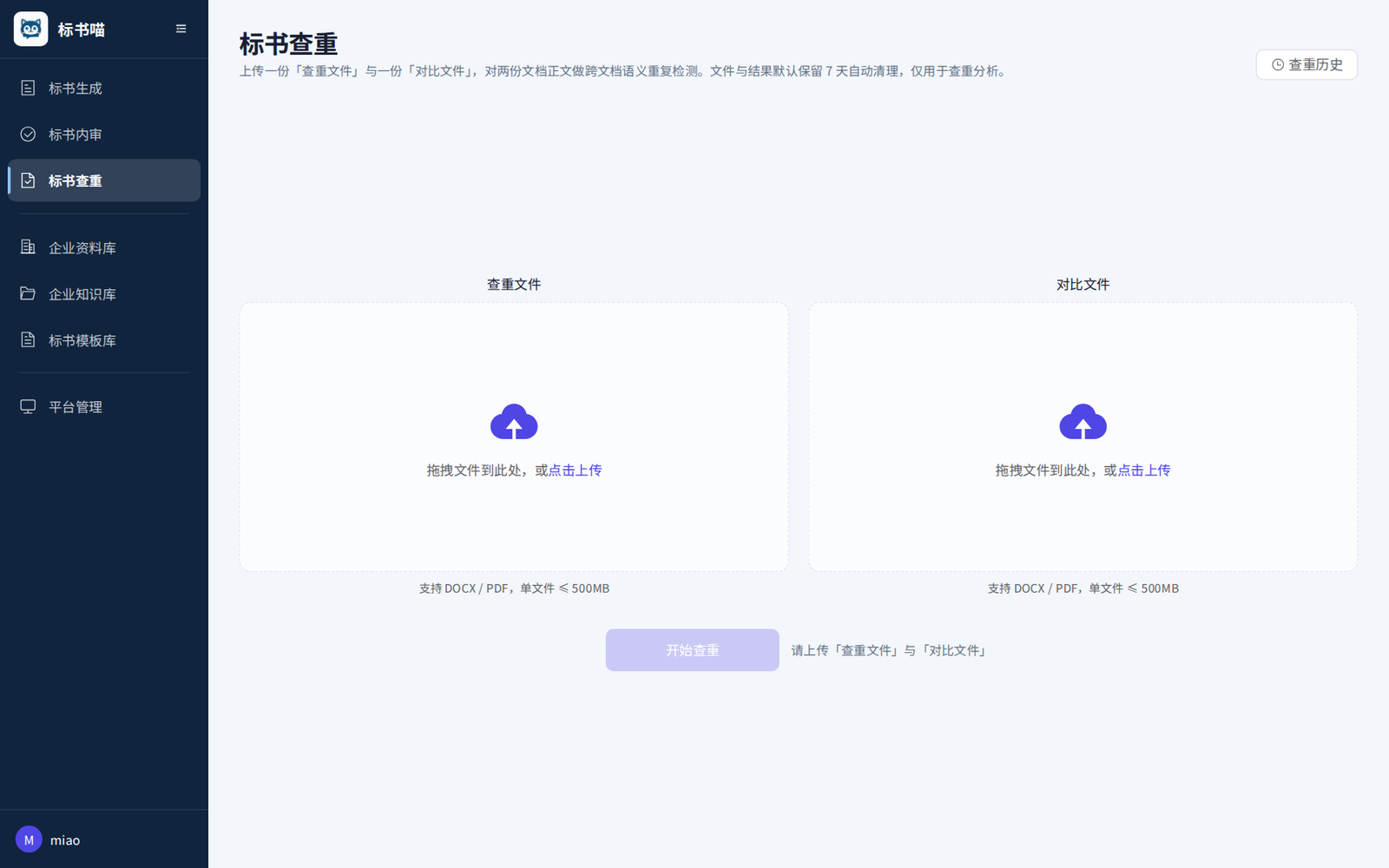Click the cloud upload icon under 对比文件
Viewport: 1389px width, 868px height.
tap(1083, 422)
